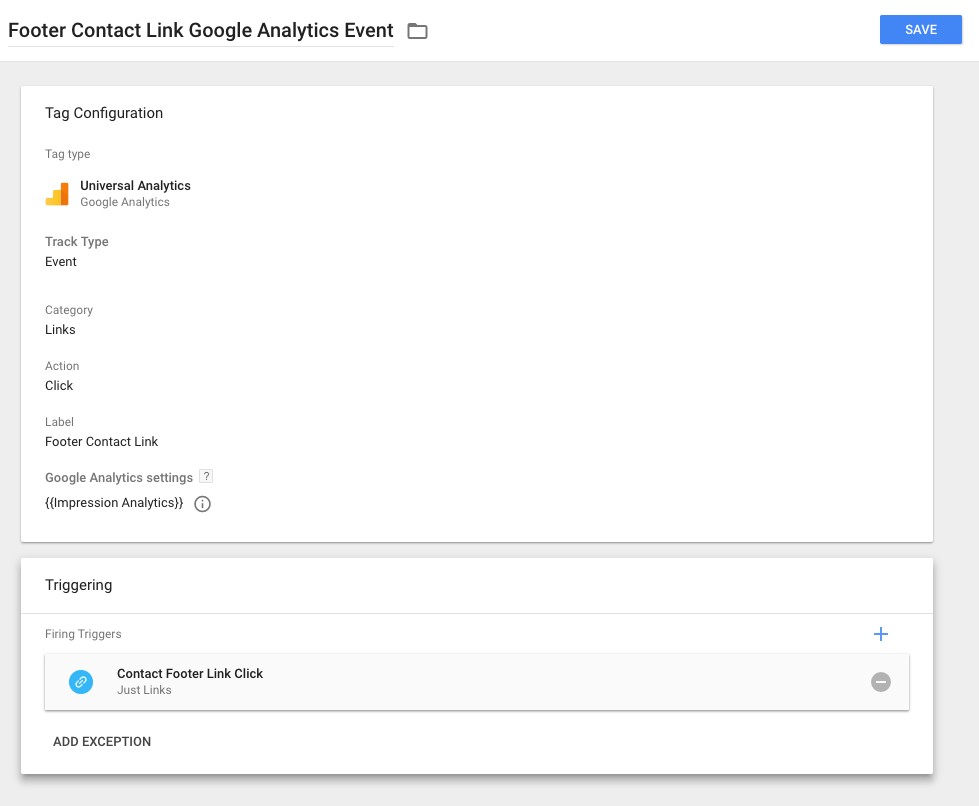Add a firing trigger with plus icon
The width and height of the screenshot is (979, 806).
click(x=880, y=634)
